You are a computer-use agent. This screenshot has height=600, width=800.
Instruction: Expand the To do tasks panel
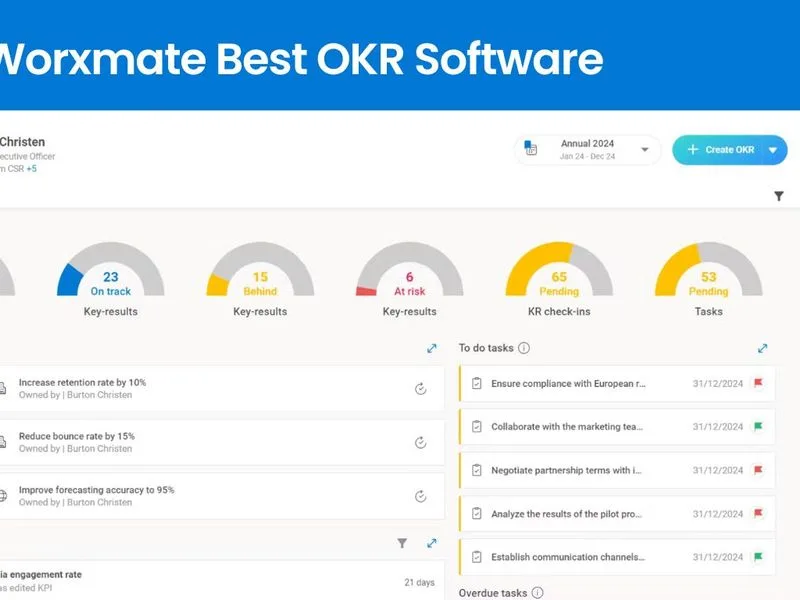(x=762, y=348)
